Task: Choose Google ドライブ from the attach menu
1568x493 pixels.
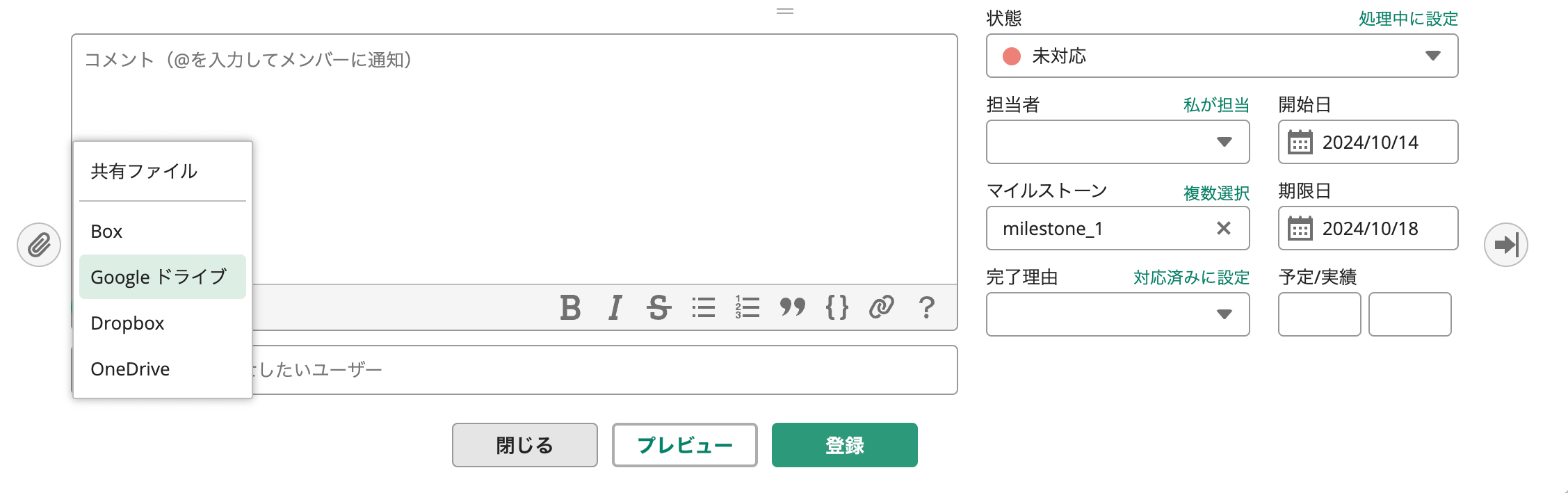Action: pyautogui.click(x=162, y=277)
